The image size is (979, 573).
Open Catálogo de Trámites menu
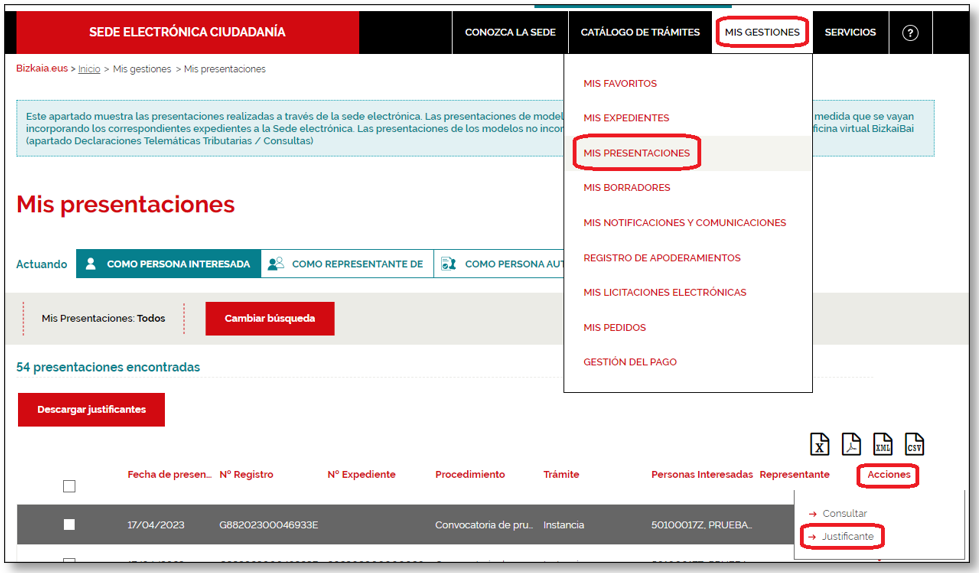tap(640, 32)
